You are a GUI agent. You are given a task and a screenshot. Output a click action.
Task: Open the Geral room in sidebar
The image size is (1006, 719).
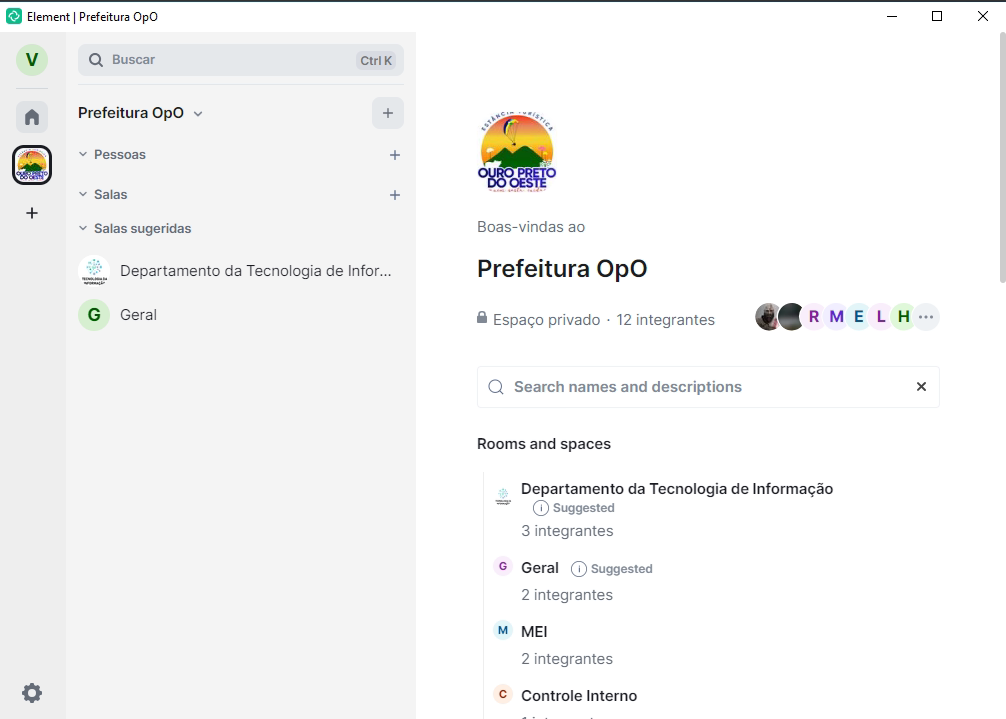click(x=138, y=315)
